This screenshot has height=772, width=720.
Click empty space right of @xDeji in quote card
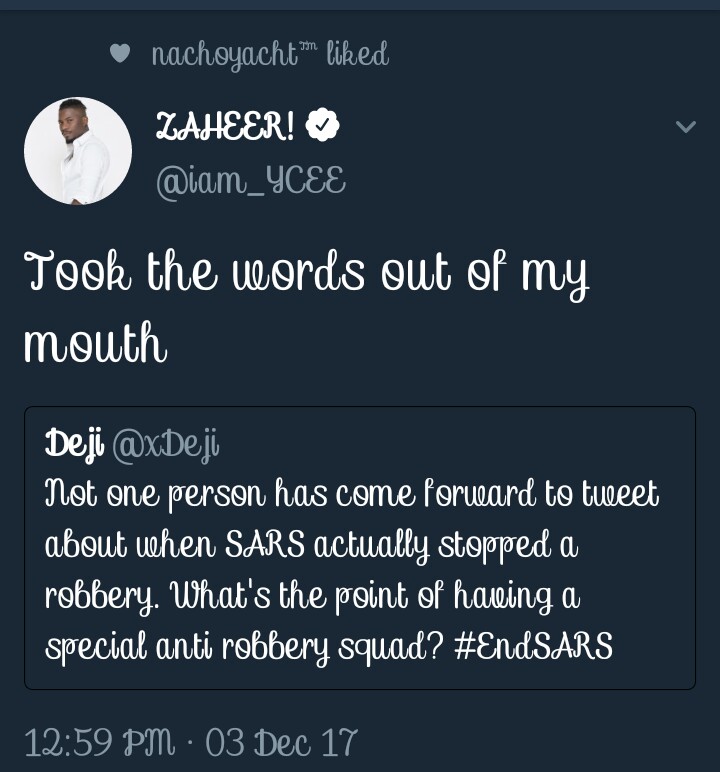[450, 444]
